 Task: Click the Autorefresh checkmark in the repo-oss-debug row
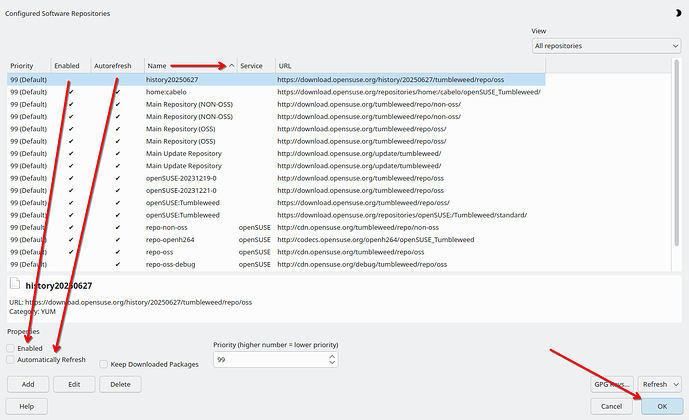117,264
